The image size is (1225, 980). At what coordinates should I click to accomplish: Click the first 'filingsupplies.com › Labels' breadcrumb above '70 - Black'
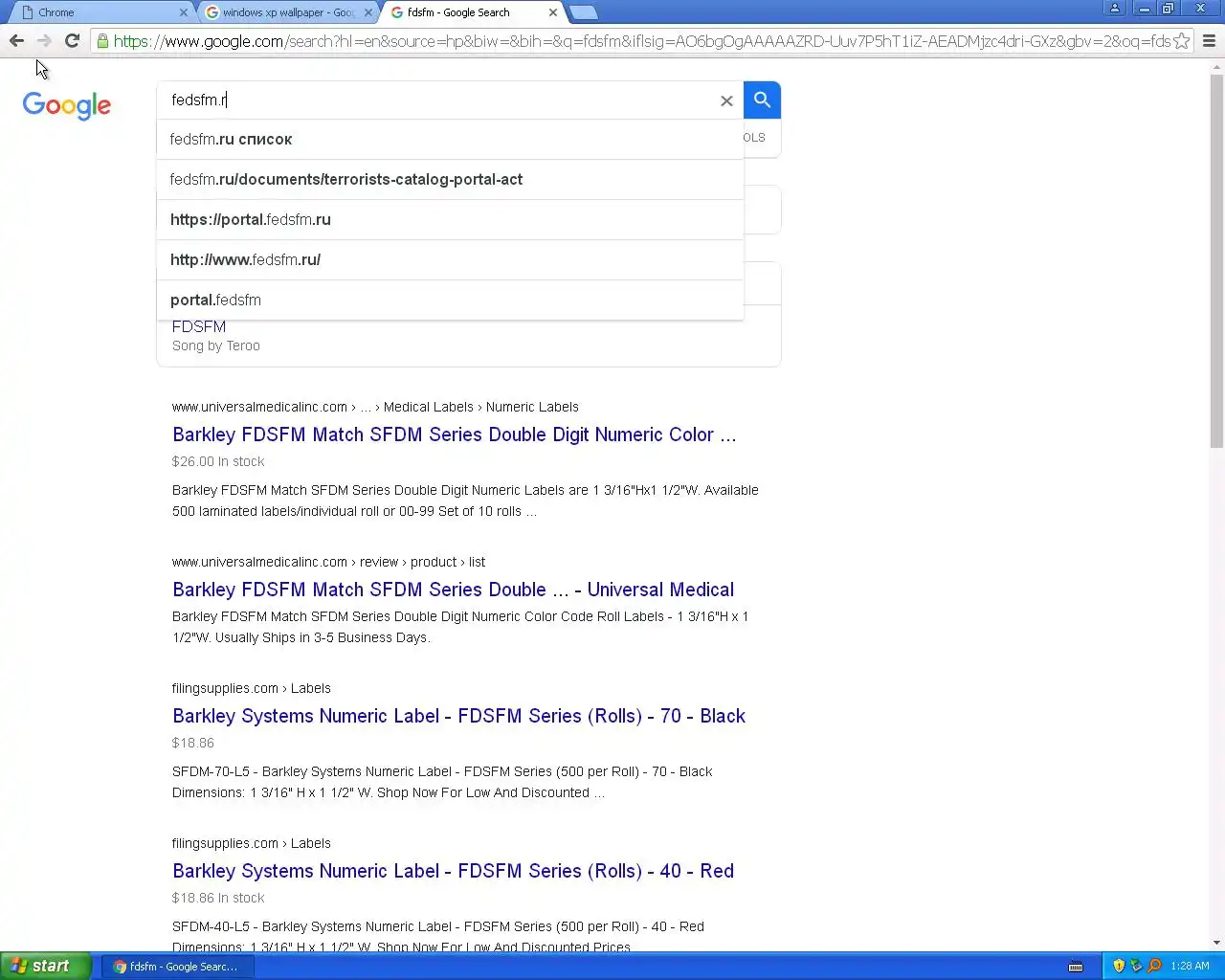pos(252,688)
